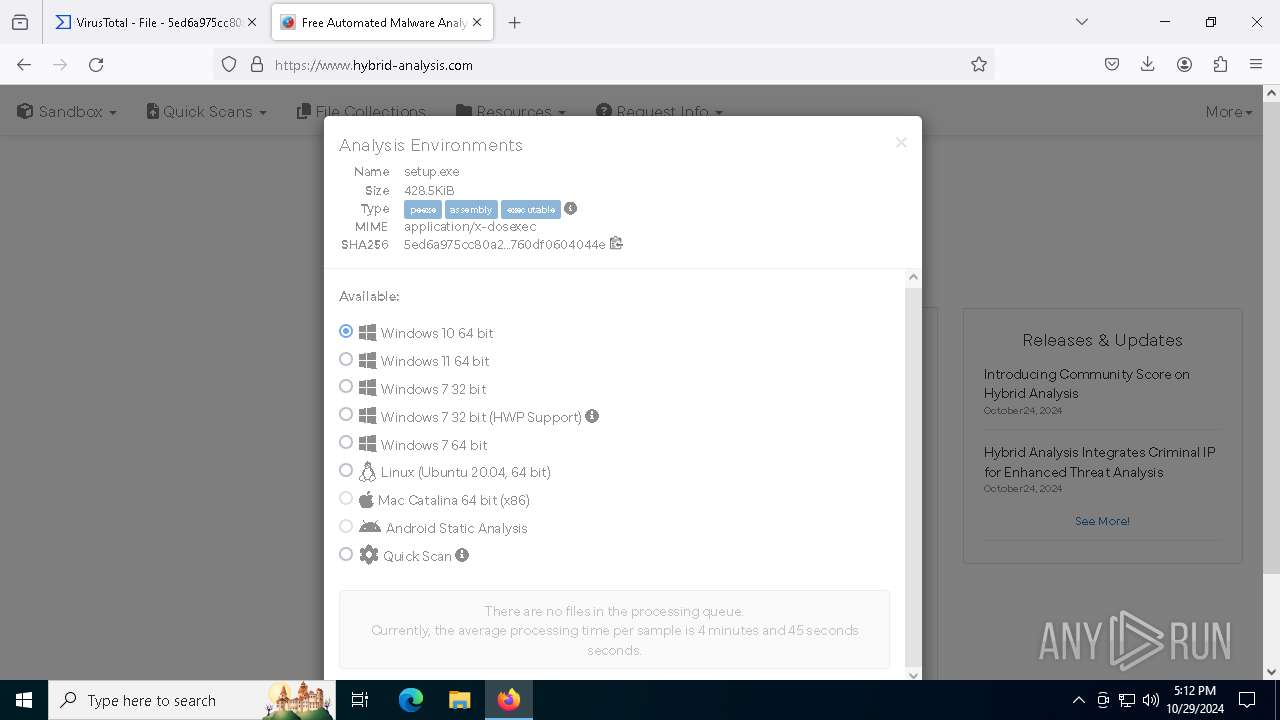The width and height of the screenshot is (1280, 720).
Task: Open Task View on the taskbar
Action: click(x=360, y=700)
